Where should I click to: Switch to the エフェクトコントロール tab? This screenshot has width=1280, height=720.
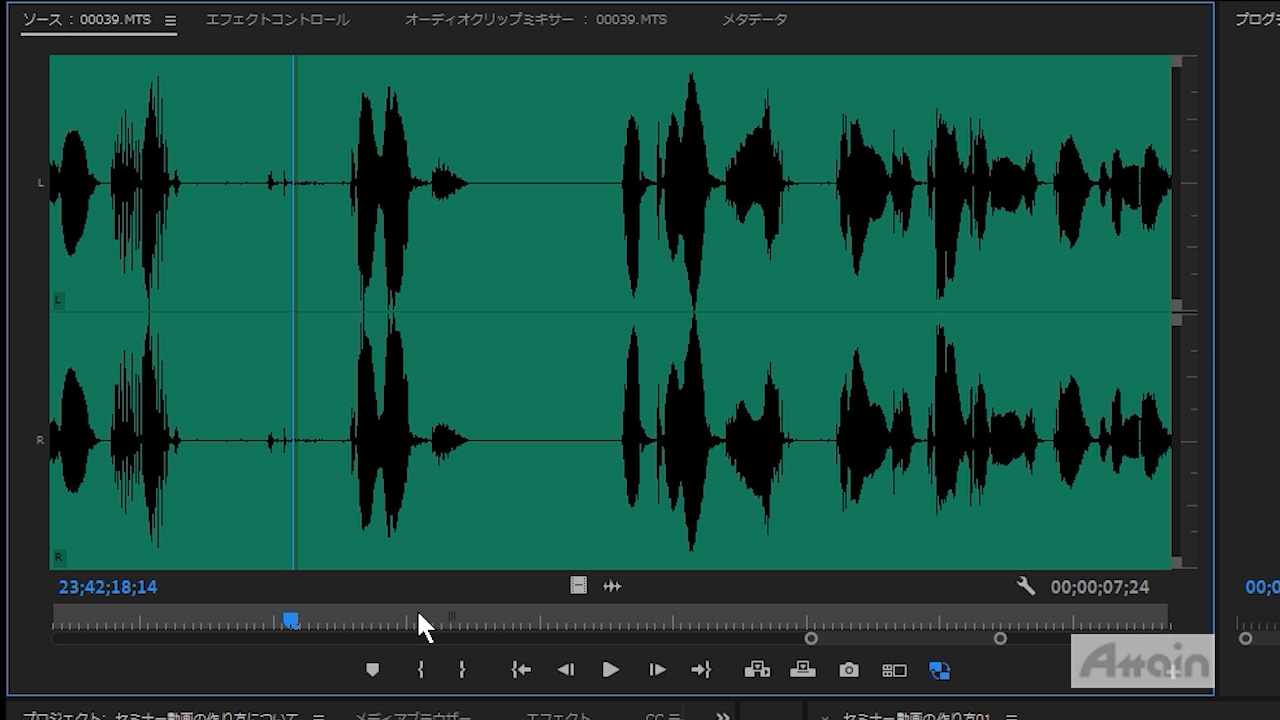click(277, 20)
